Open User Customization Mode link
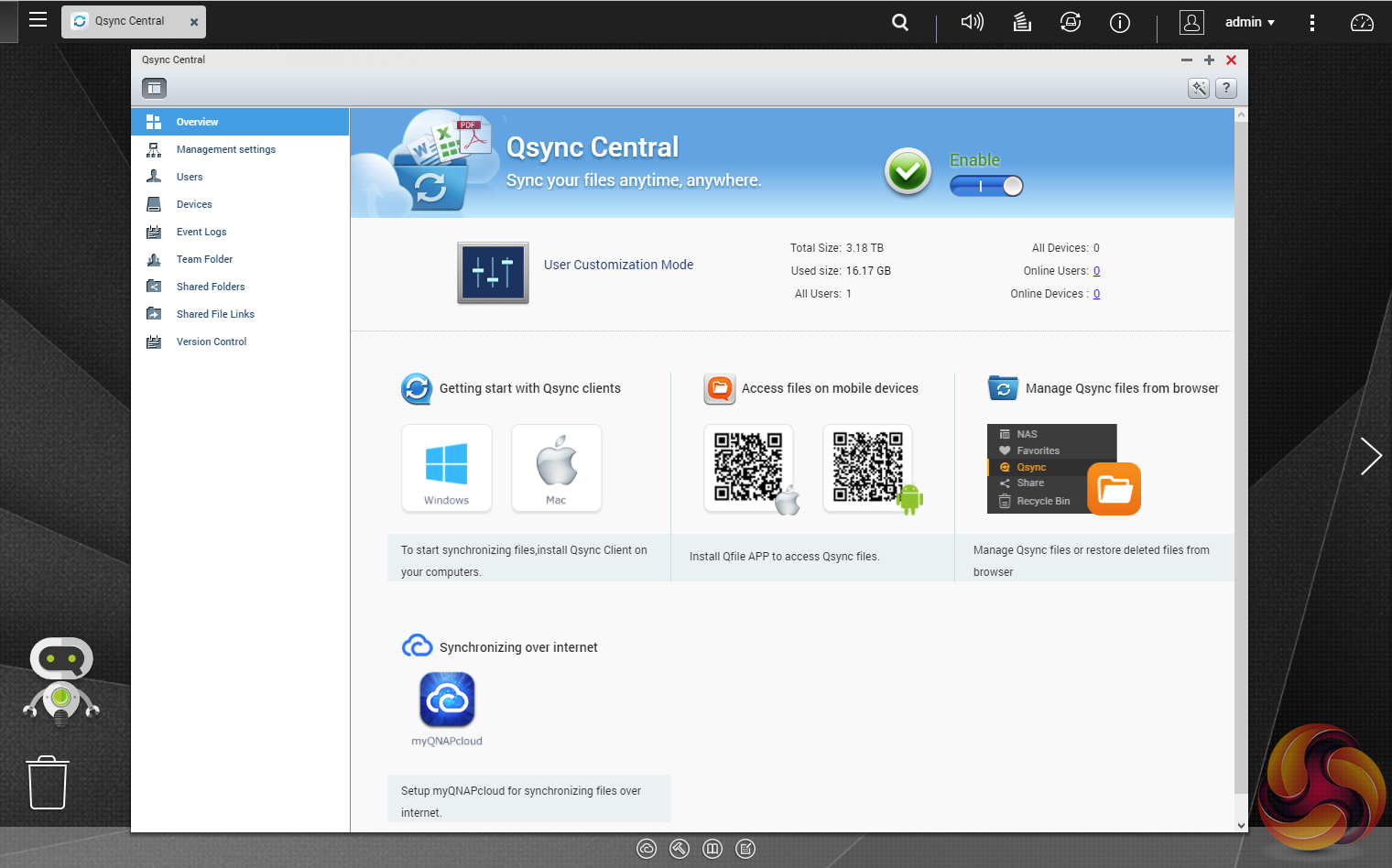This screenshot has width=1392, height=868. click(x=618, y=265)
